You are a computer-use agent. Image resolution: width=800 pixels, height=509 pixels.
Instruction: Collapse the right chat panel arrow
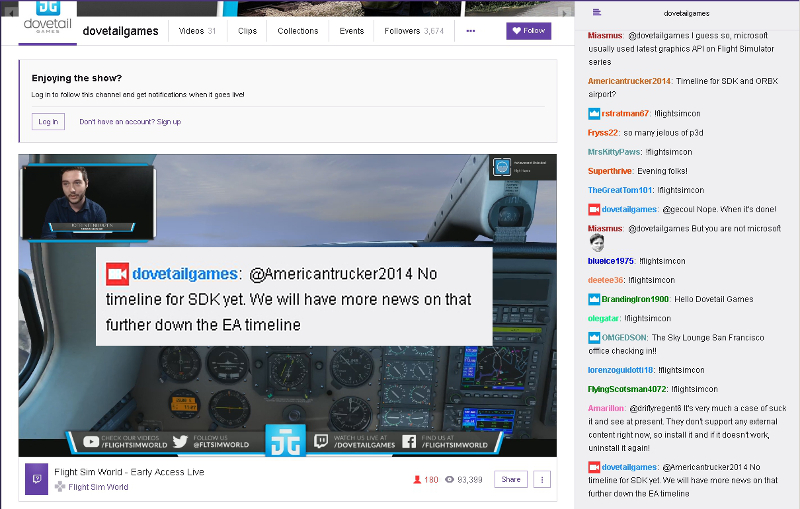pos(564,13)
